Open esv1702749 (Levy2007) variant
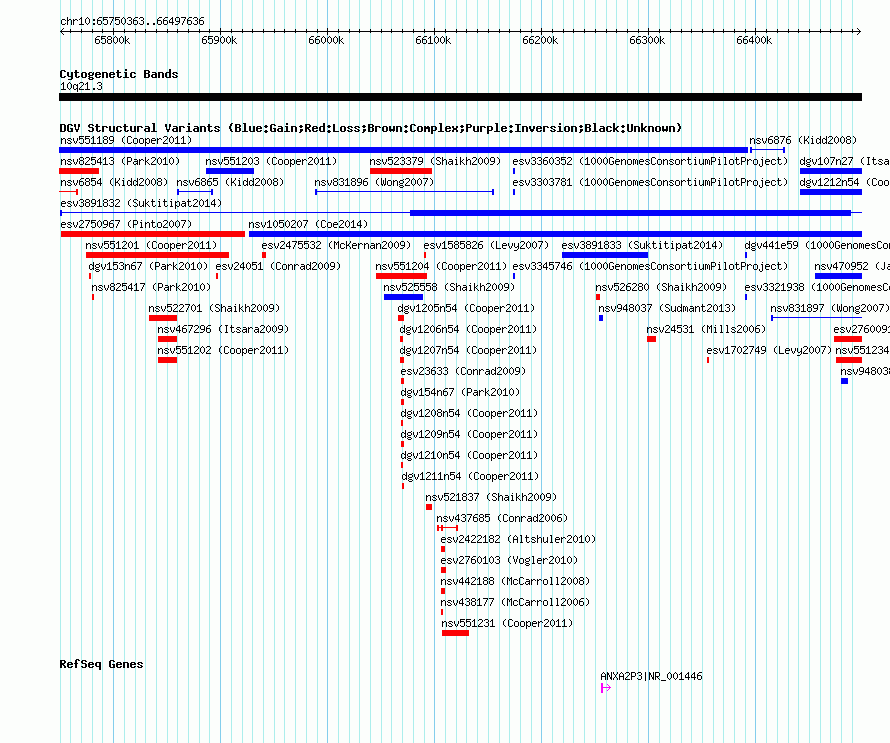Viewport: 890px width, 743px height. coord(769,350)
